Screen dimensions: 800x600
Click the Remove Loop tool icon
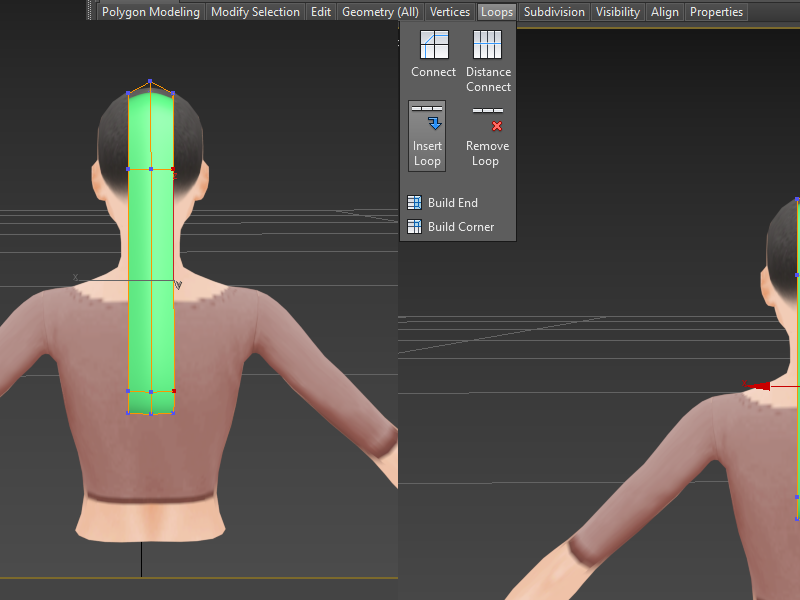pos(487,119)
